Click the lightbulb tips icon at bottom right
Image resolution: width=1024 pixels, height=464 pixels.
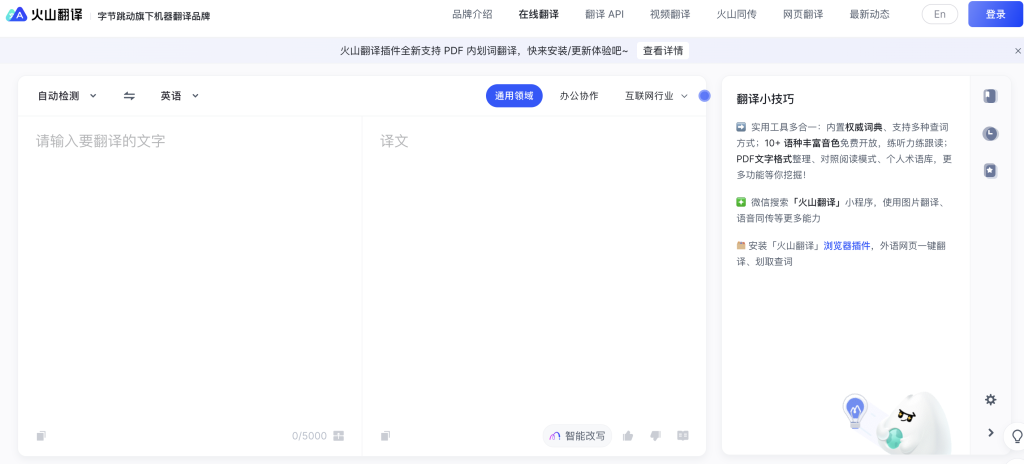pos(1017,435)
